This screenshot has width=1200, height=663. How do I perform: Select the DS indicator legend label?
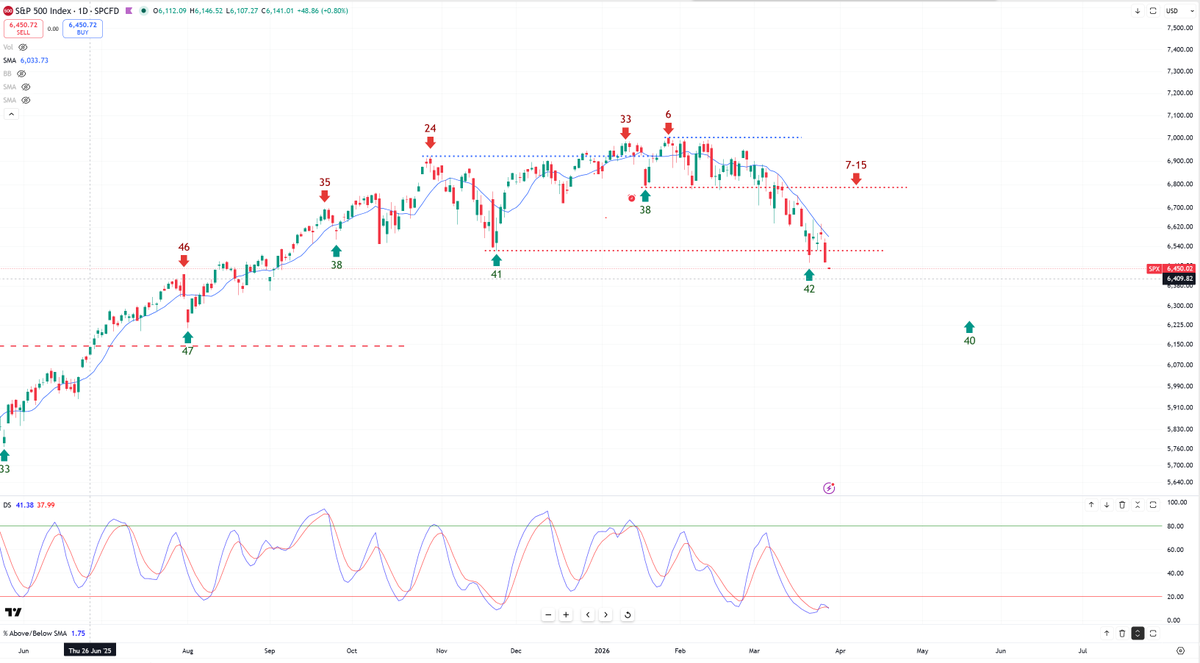click(7, 505)
